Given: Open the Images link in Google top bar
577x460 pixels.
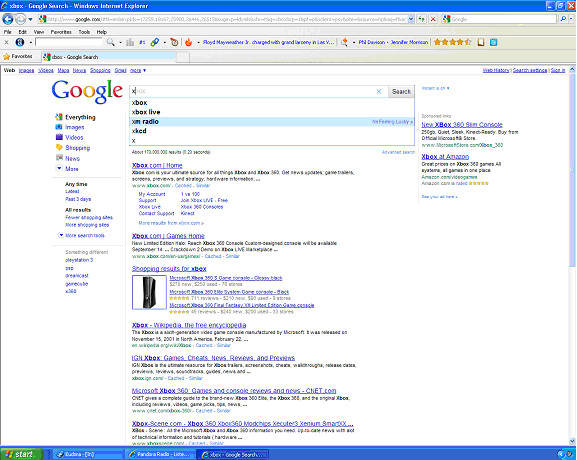Looking at the screenshot, I should point(26,70).
